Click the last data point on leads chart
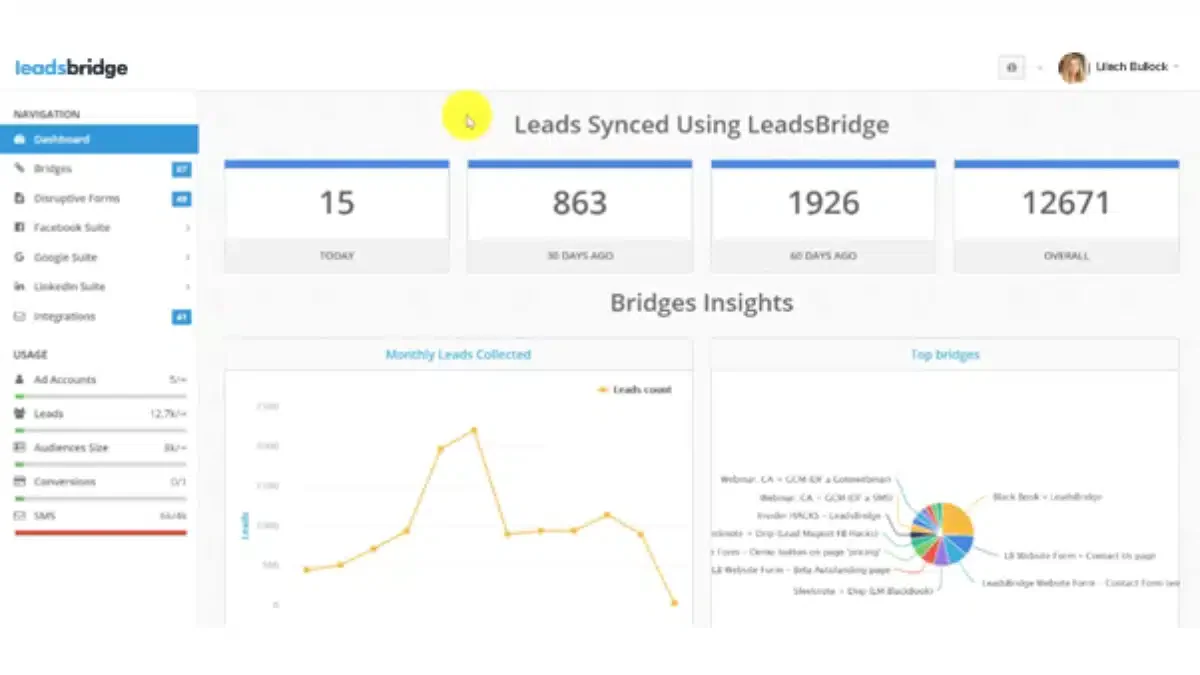 click(x=674, y=603)
